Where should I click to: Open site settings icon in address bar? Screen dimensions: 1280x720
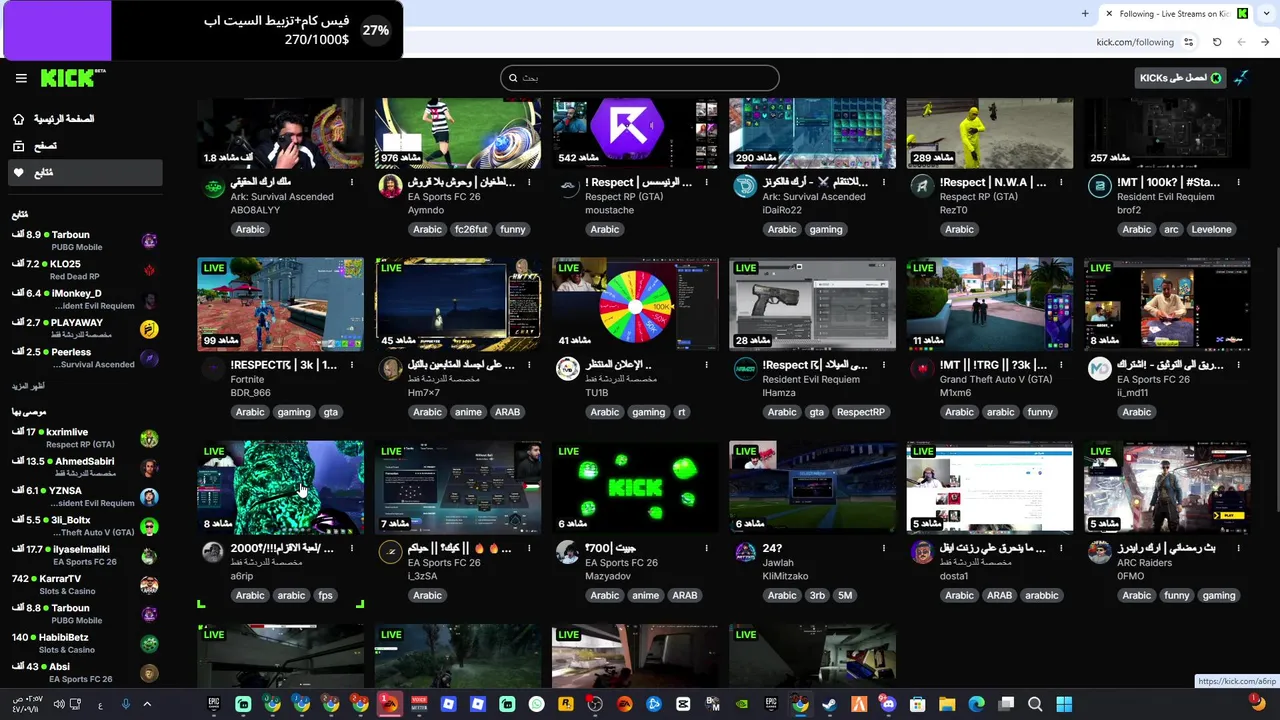tap(1188, 42)
